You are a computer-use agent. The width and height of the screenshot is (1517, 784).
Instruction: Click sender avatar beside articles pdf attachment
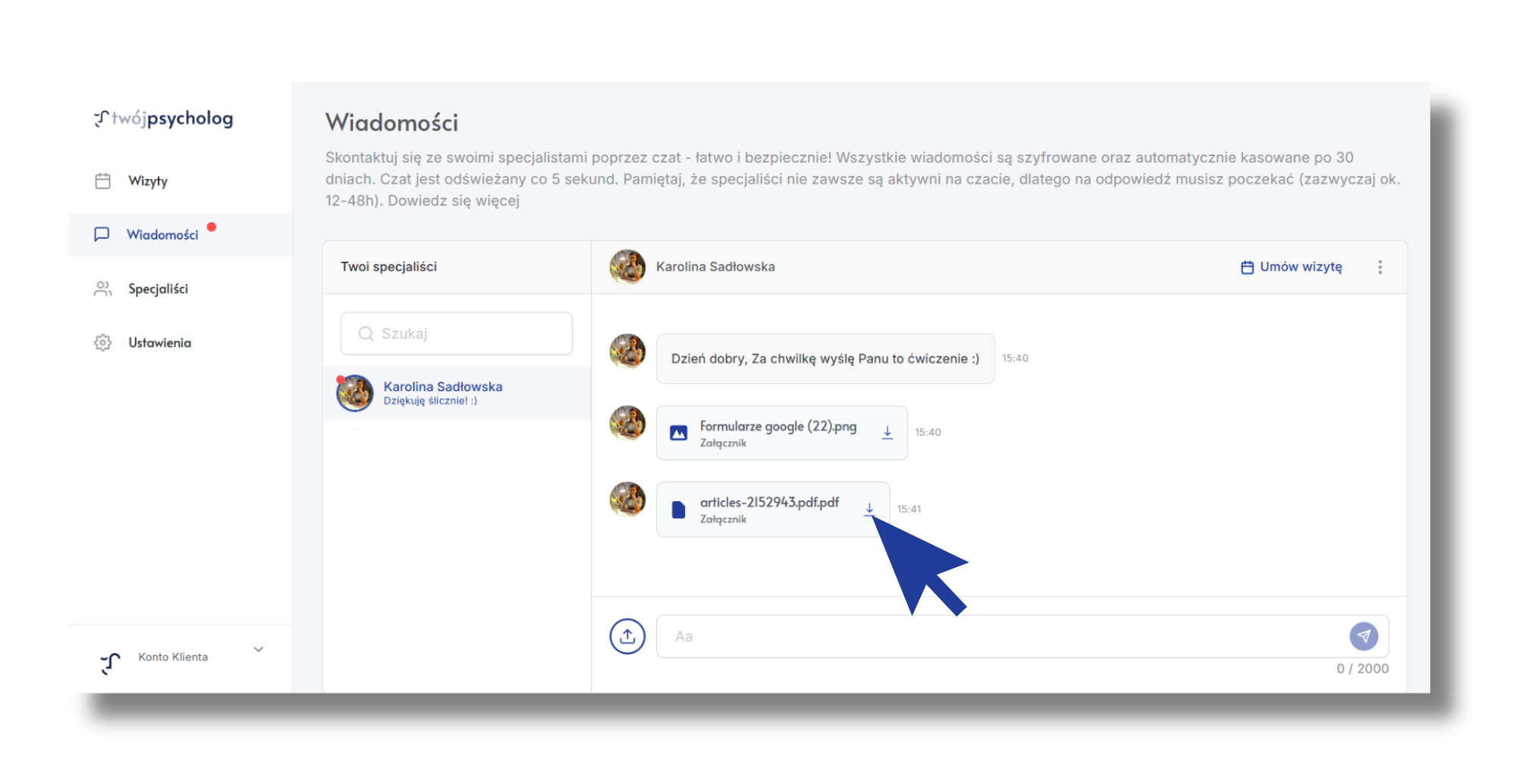[628, 500]
